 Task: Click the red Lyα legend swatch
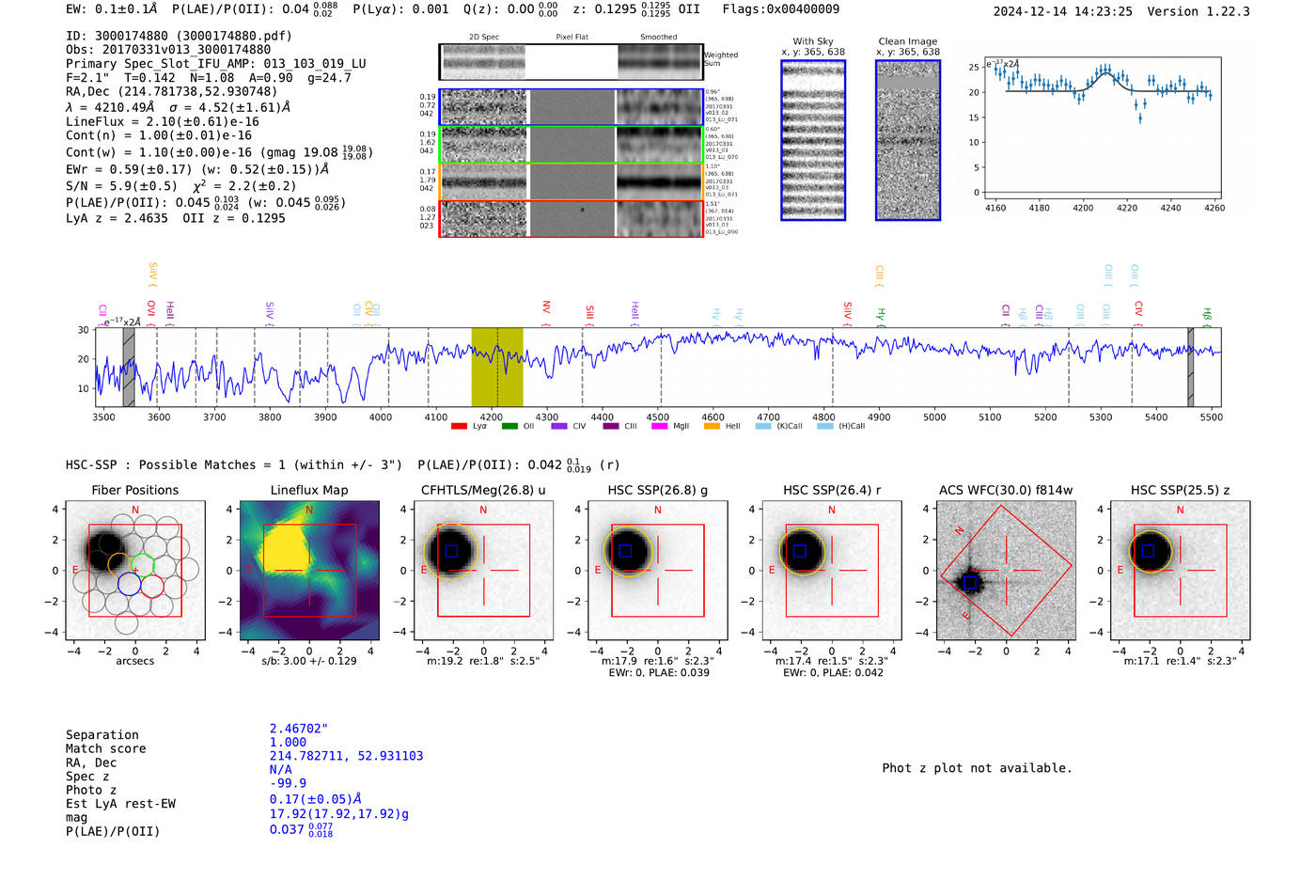coord(459,426)
